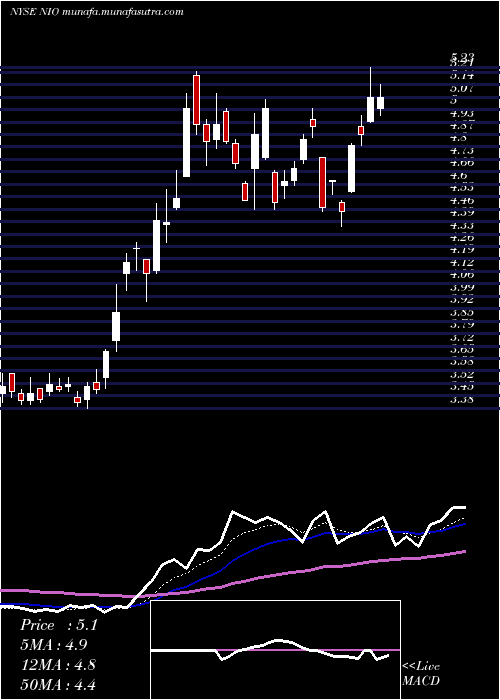500x700 pixels.
Task: Select the 5.14 price axis label
Action: [462, 75]
